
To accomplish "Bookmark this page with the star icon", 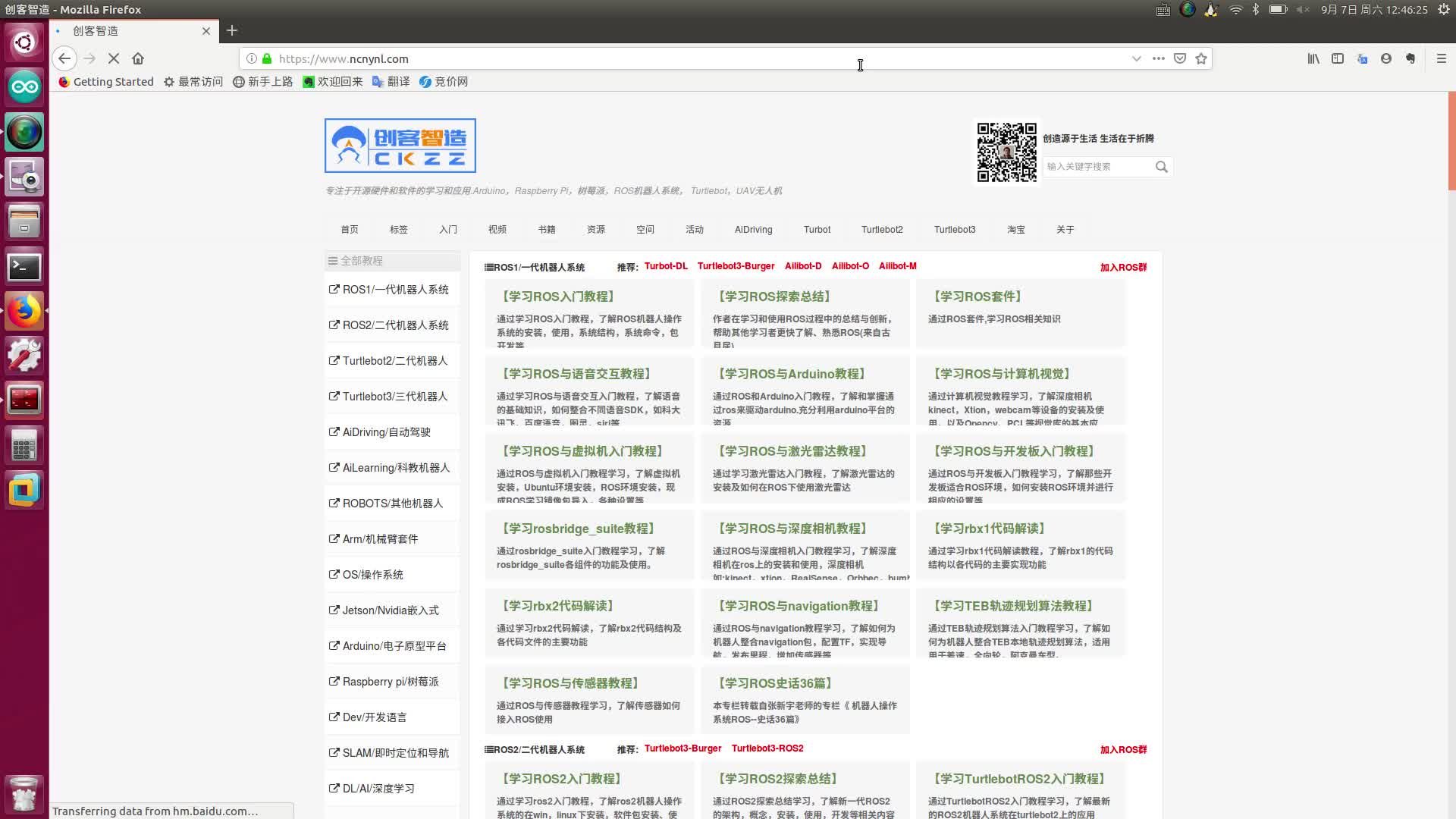I will point(1200,58).
